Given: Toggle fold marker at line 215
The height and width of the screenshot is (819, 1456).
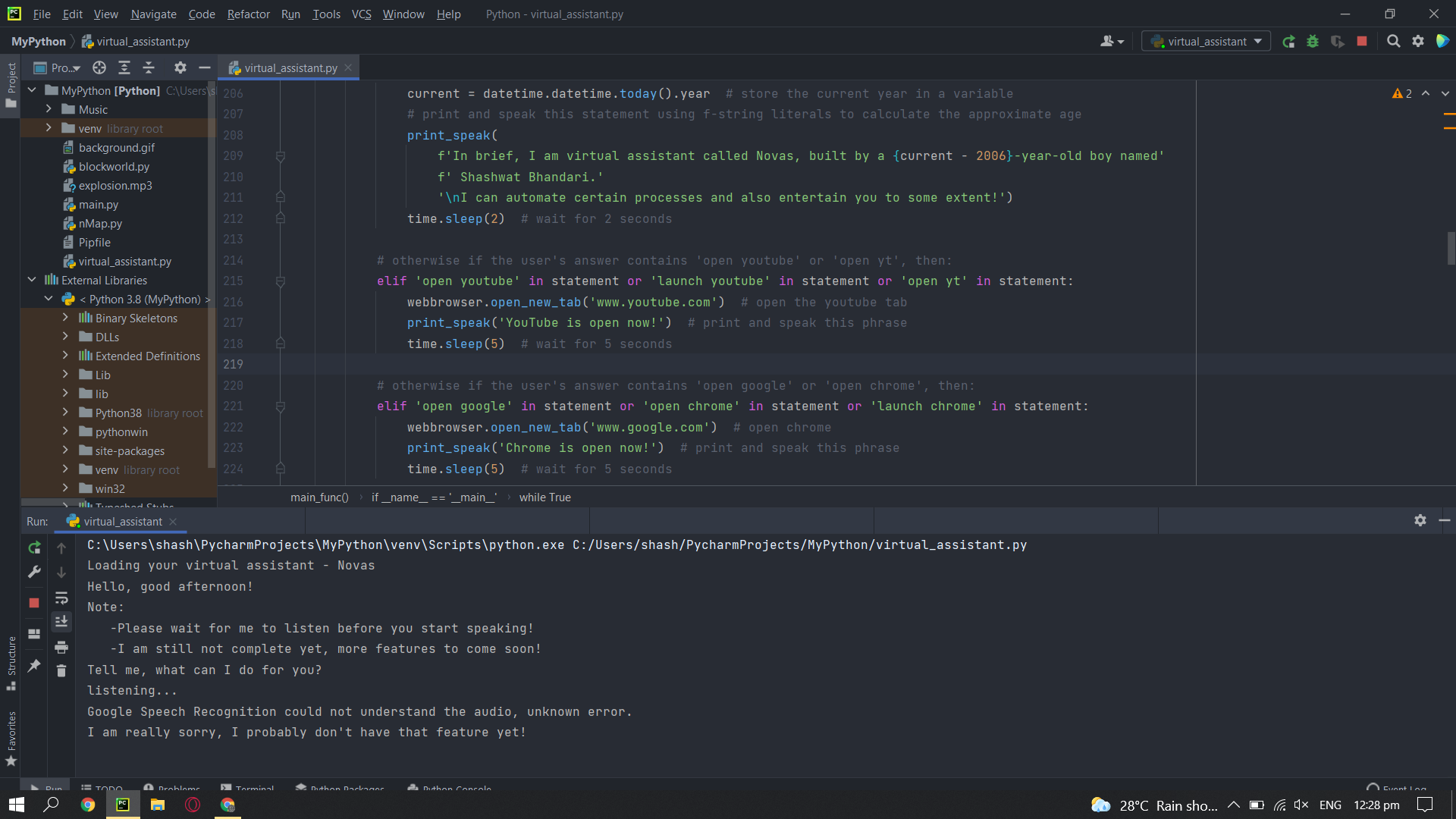Looking at the screenshot, I should pyautogui.click(x=280, y=281).
